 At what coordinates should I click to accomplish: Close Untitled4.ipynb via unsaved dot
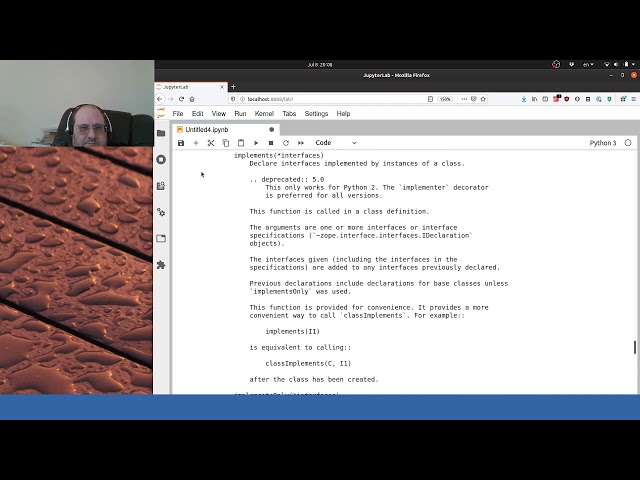tap(271, 130)
